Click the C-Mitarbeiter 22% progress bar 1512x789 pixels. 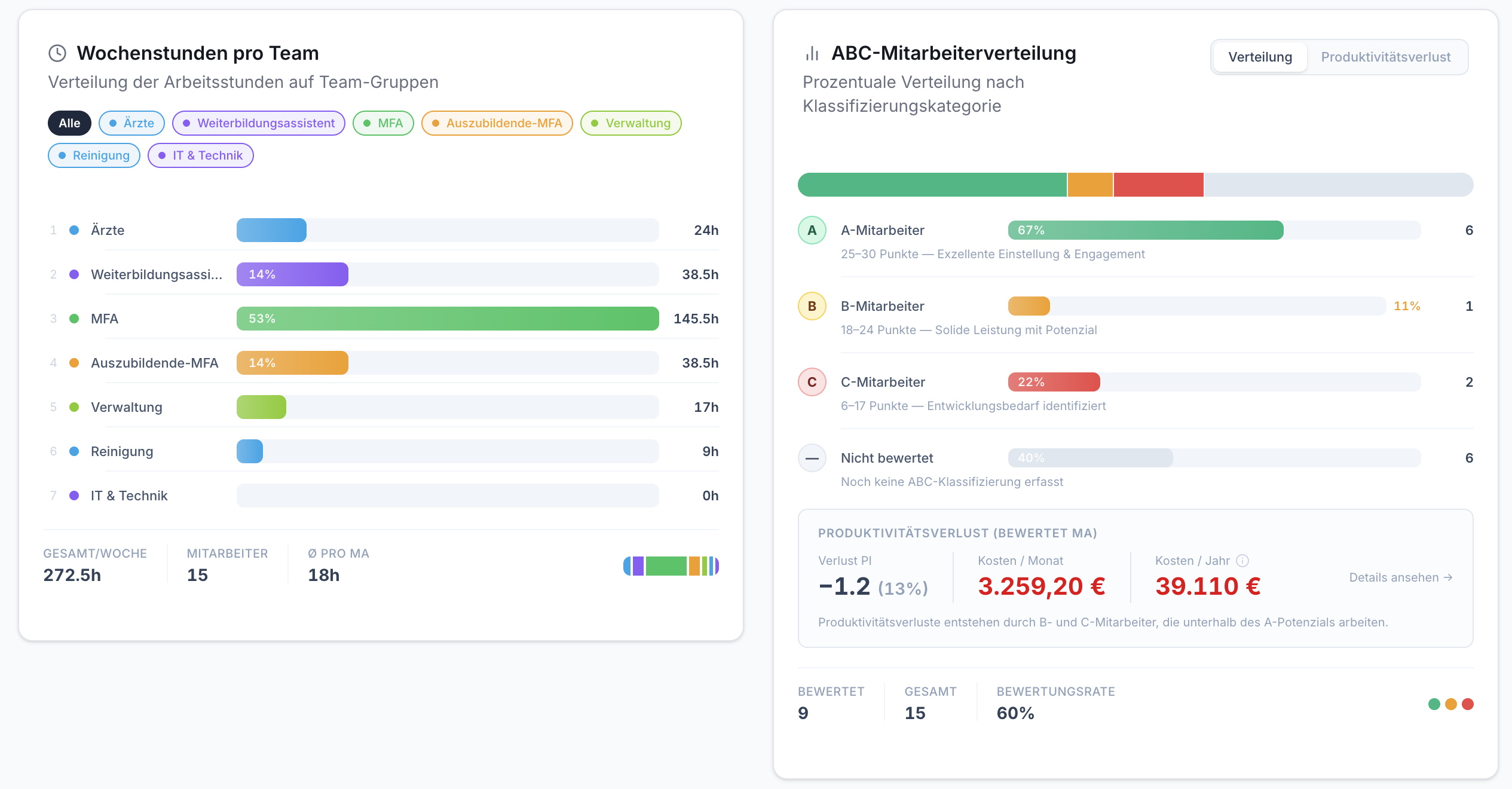pyautogui.click(x=1054, y=382)
